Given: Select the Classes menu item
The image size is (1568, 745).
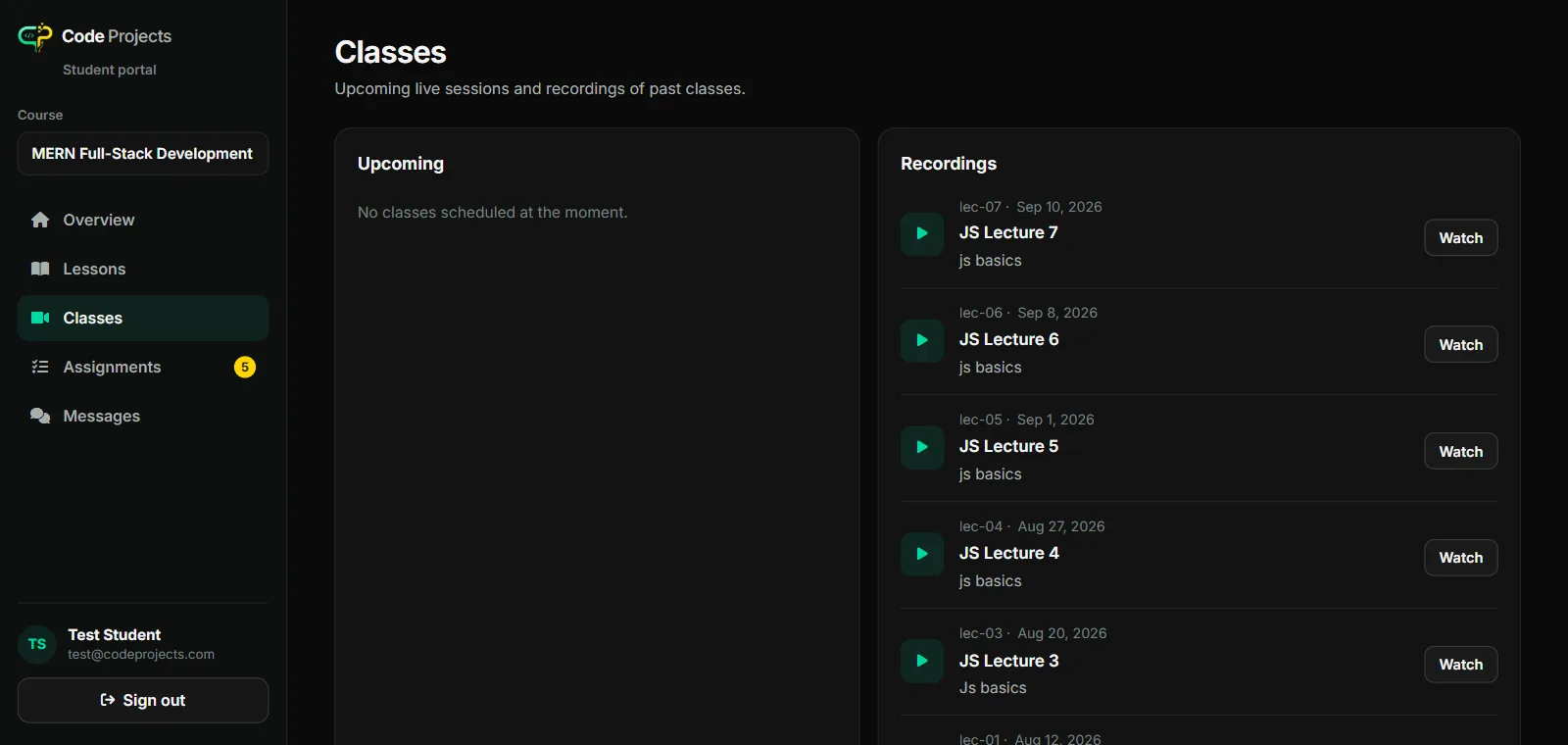Looking at the screenshot, I should pos(143,318).
